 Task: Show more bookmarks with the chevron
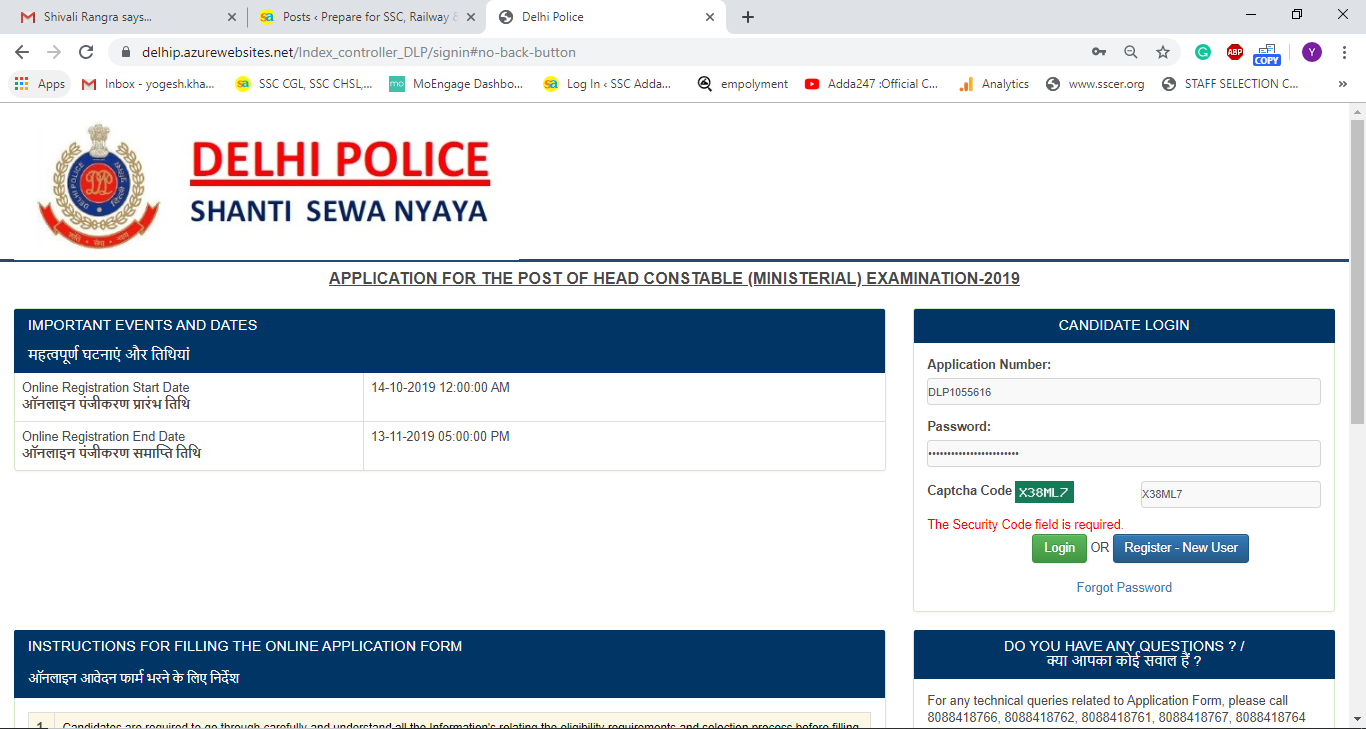pos(1342,84)
